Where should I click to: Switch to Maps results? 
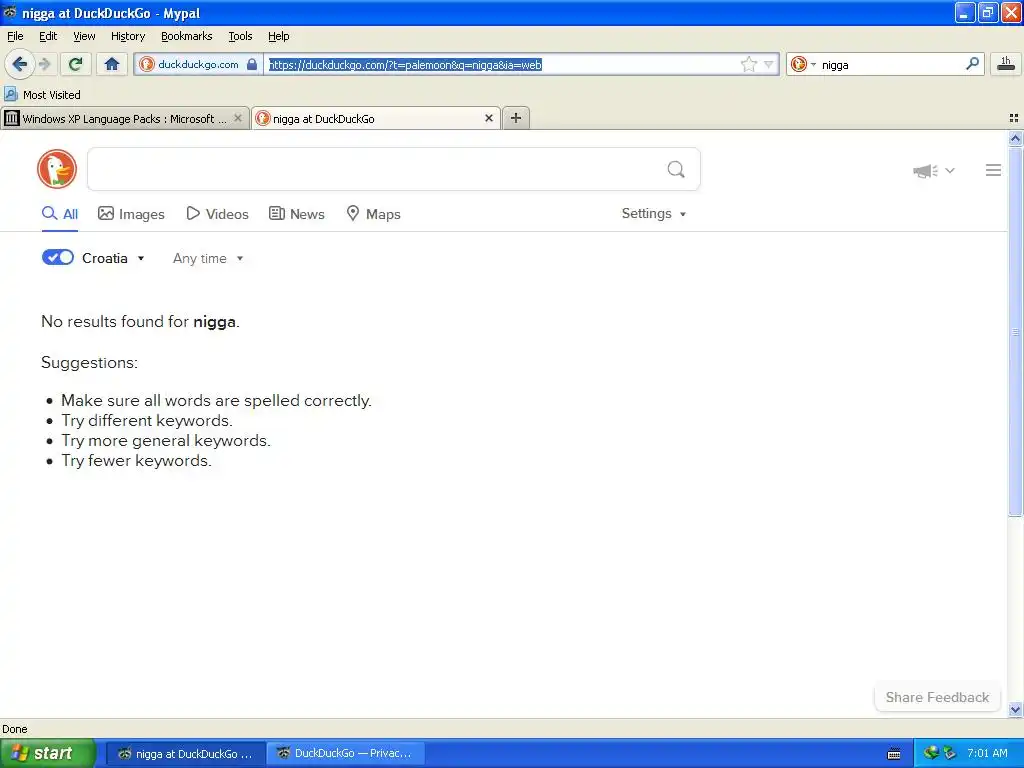tap(374, 214)
